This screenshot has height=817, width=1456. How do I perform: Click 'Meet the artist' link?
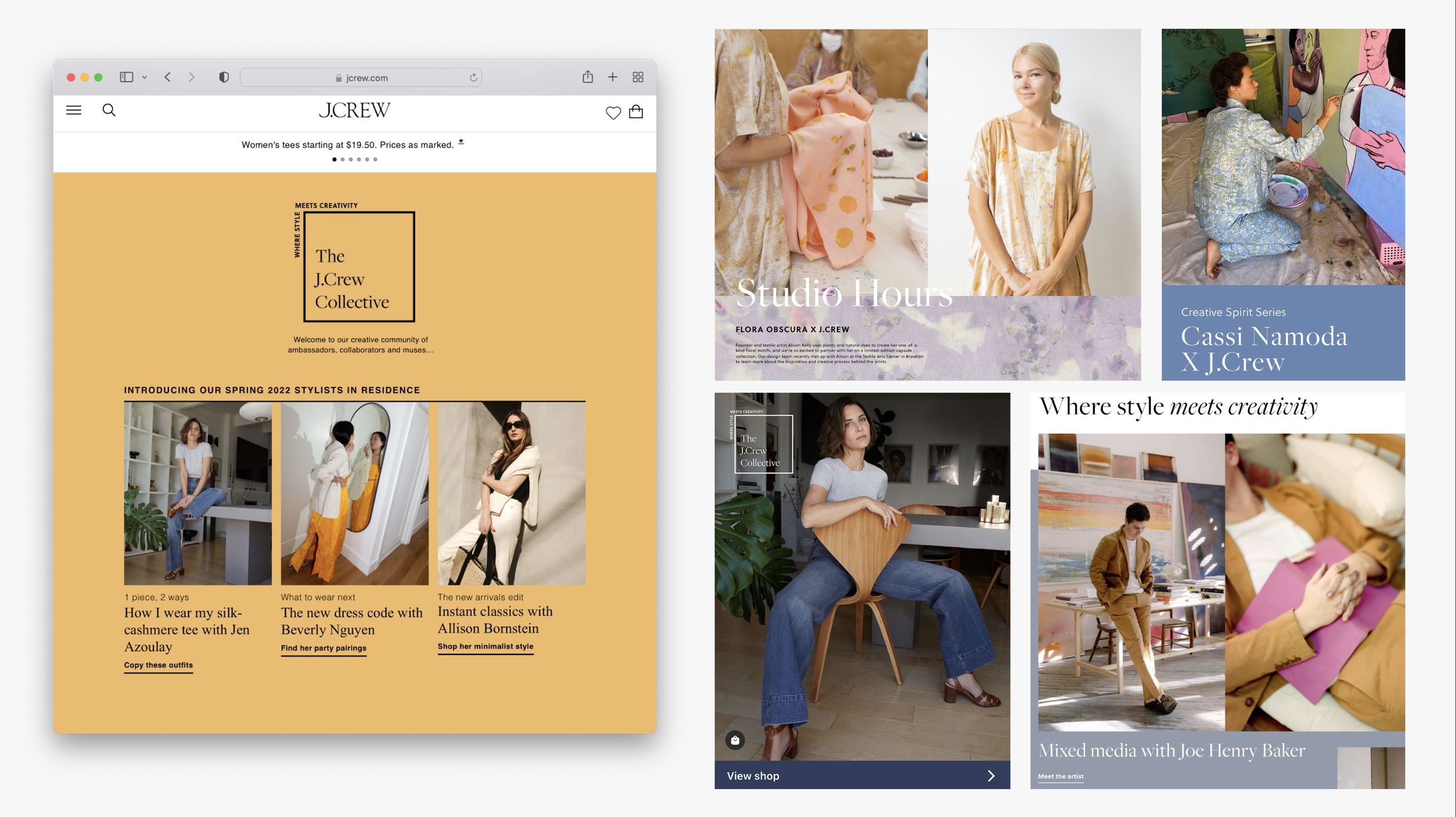coord(1061,777)
